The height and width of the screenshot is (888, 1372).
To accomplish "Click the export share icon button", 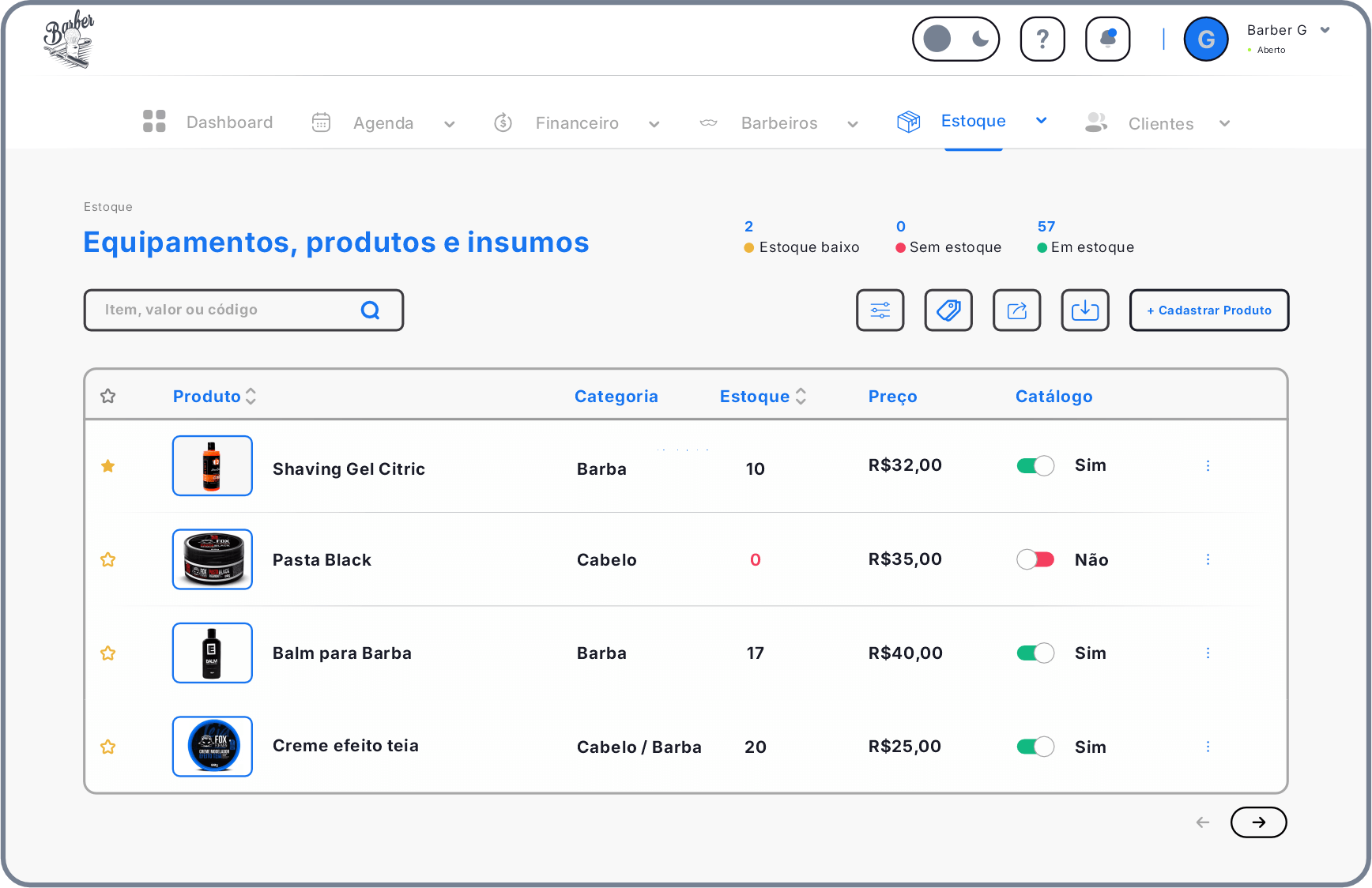I will coord(1016,310).
